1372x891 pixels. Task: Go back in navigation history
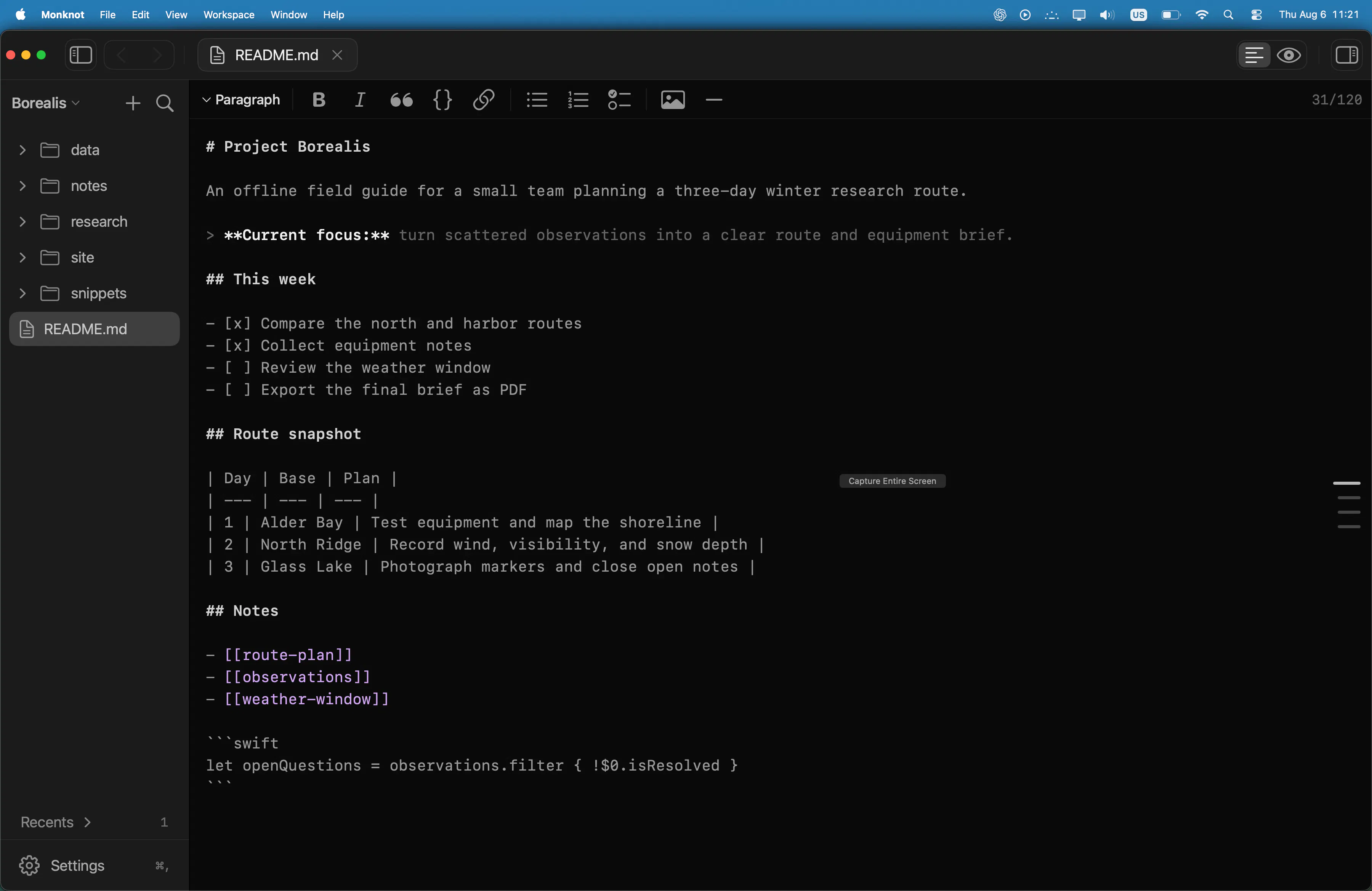[122, 55]
